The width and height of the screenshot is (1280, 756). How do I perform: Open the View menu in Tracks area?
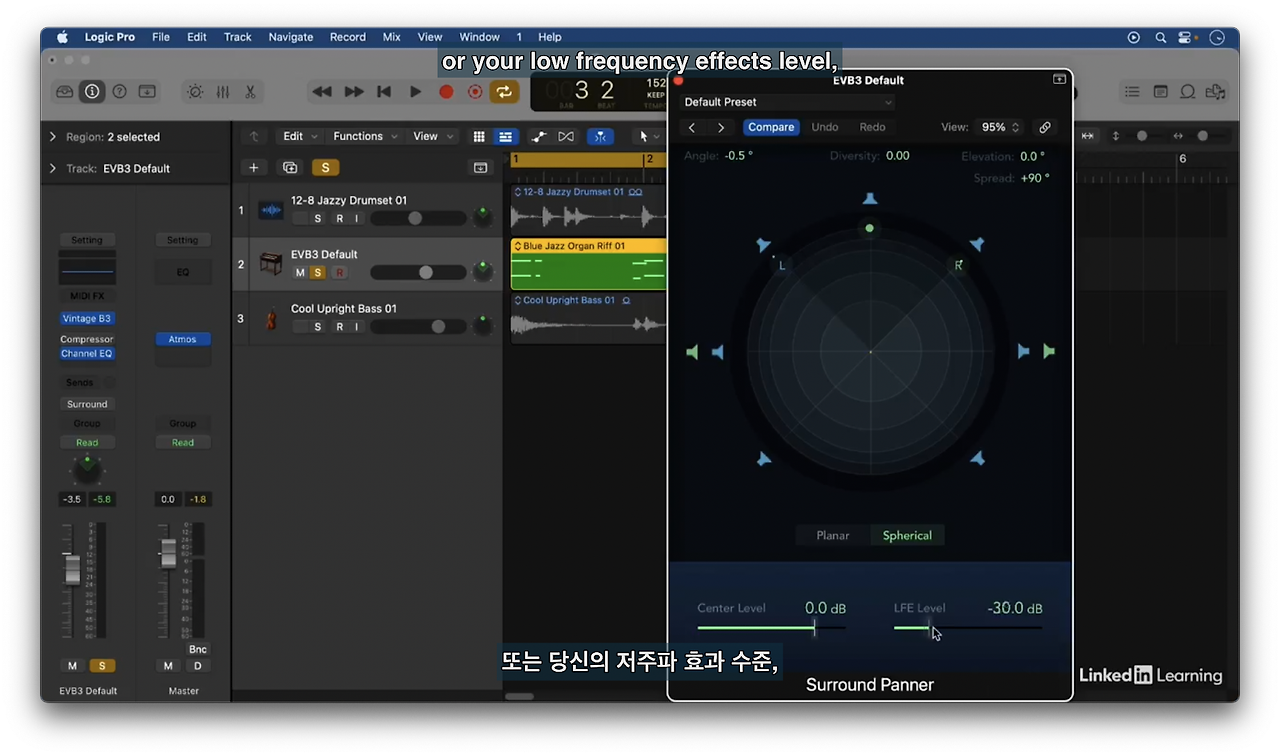click(x=433, y=137)
